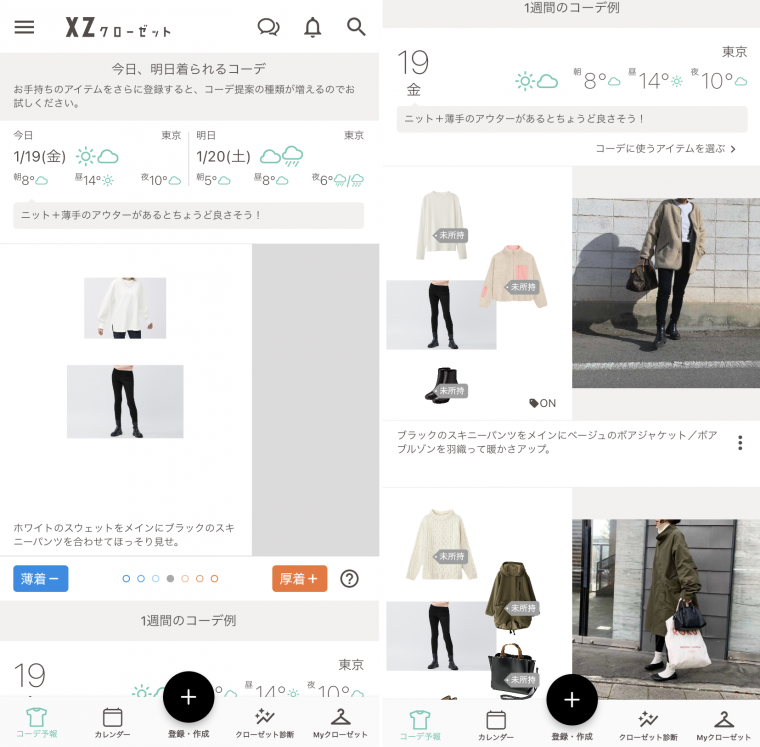Select the last orange pagination dot
Screen dimensions: 760x747
coord(214,578)
